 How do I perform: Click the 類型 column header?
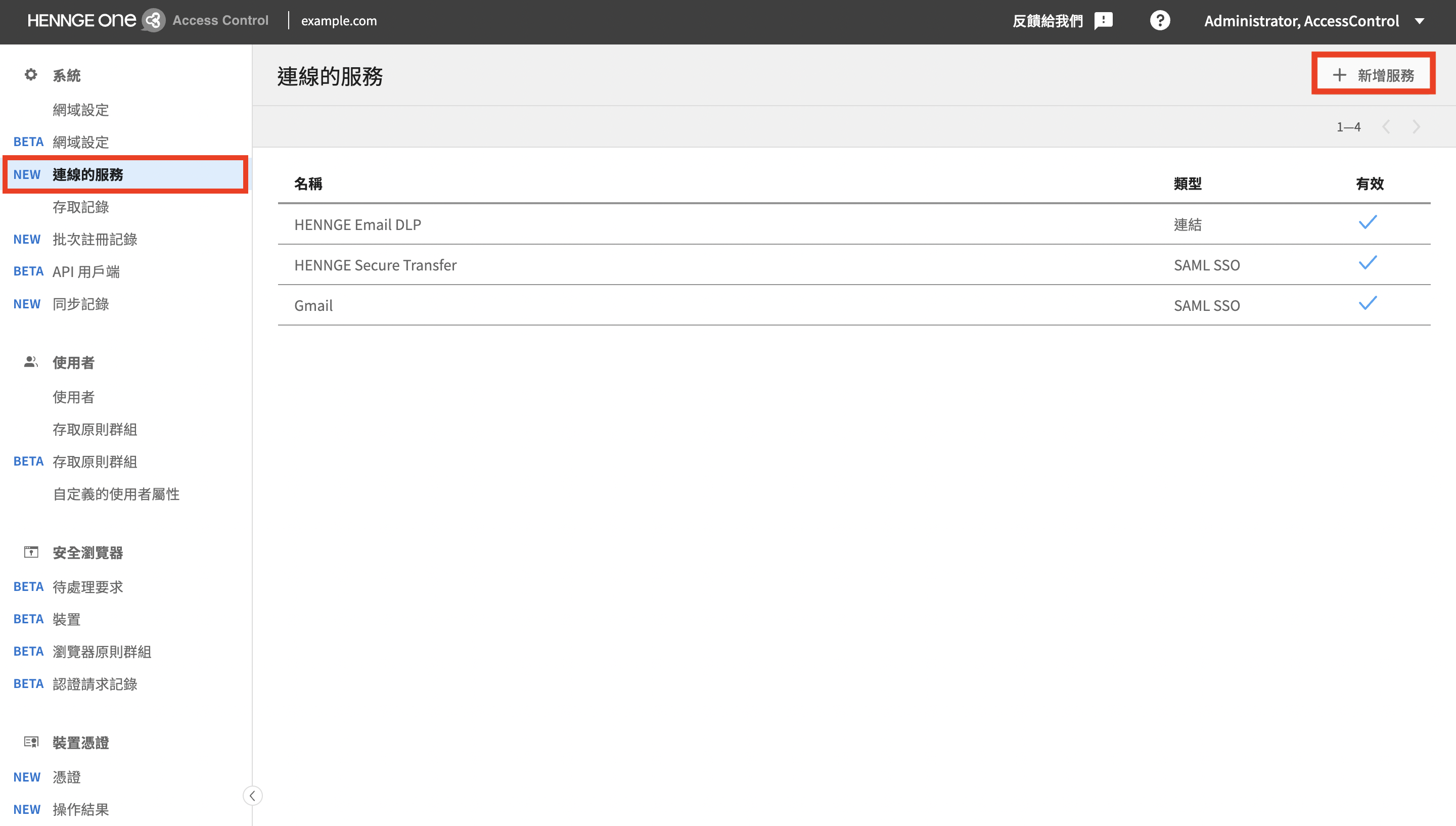1187,183
